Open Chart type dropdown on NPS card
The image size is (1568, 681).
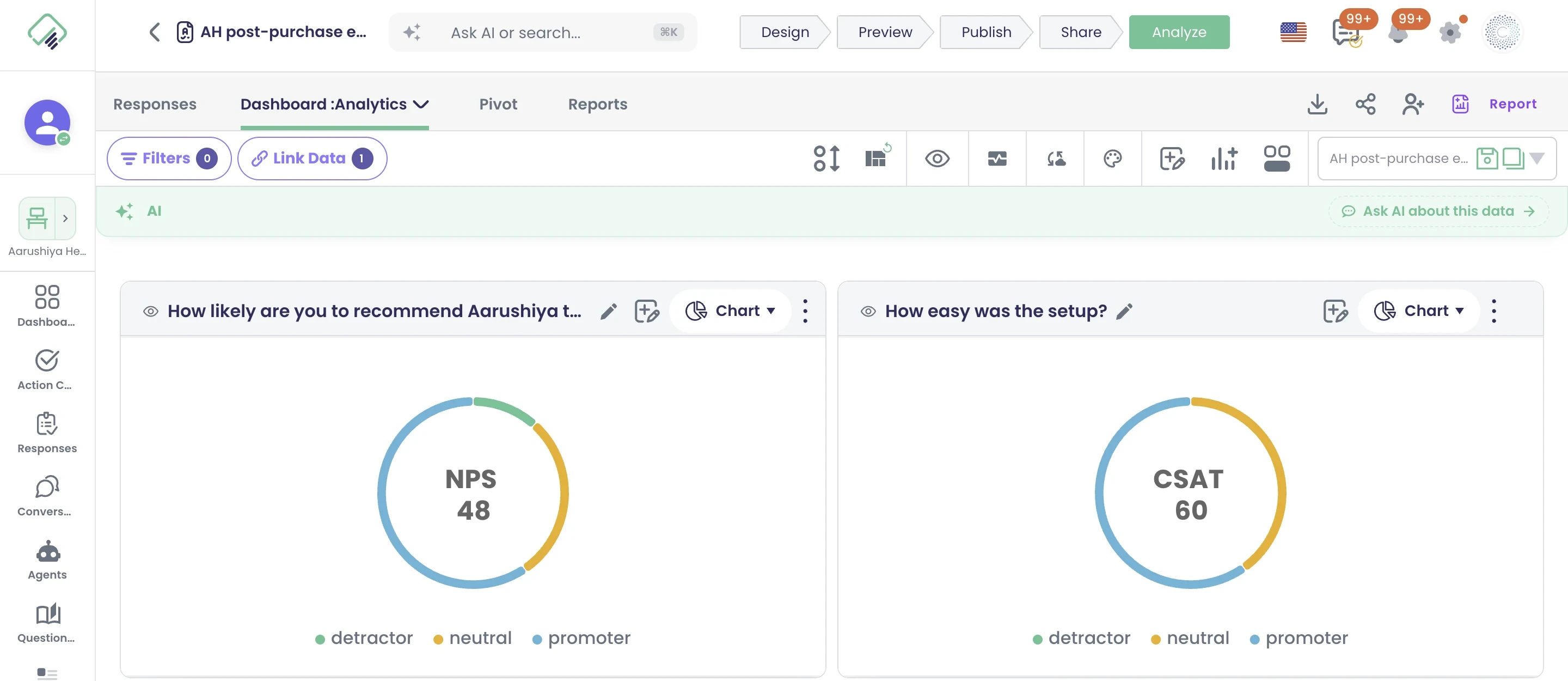click(x=730, y=311)
